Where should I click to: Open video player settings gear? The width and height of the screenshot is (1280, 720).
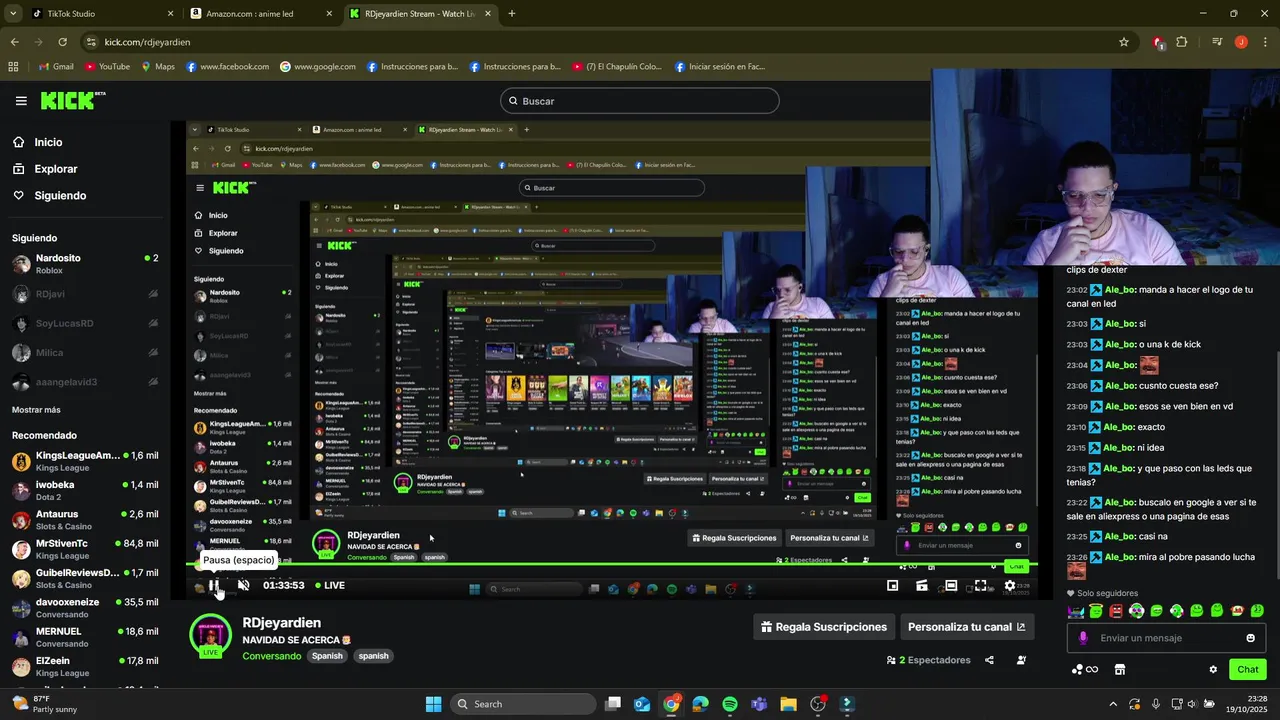pyautogui.click(x=1010, y=586)
